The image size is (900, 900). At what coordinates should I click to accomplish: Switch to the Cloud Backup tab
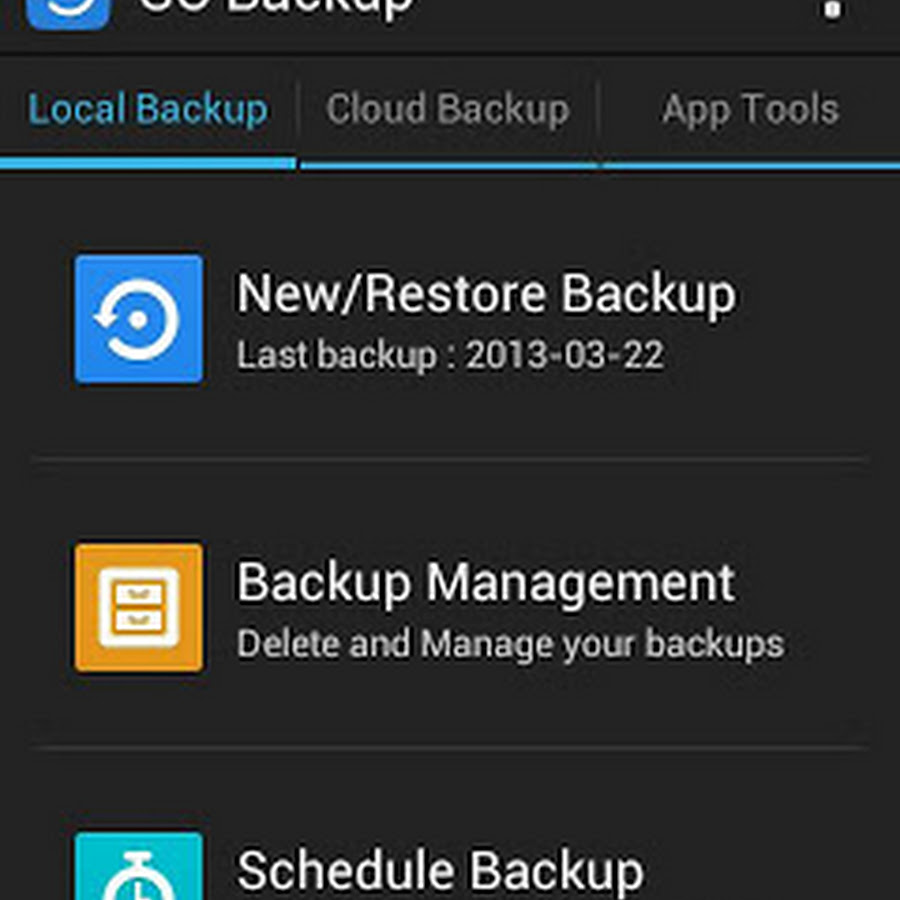click(x=447, y=109)
